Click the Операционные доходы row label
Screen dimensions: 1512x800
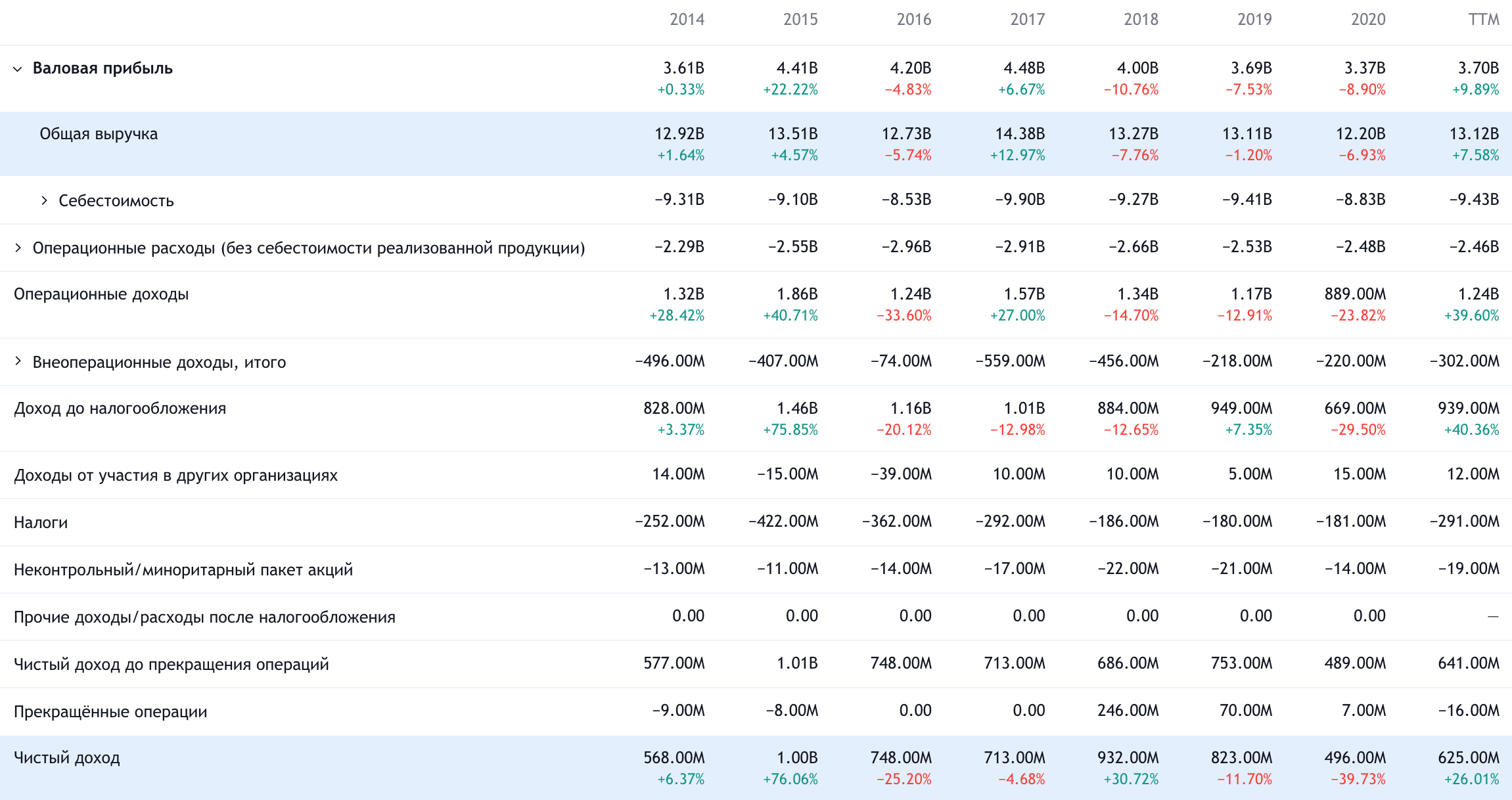[101, 294]
